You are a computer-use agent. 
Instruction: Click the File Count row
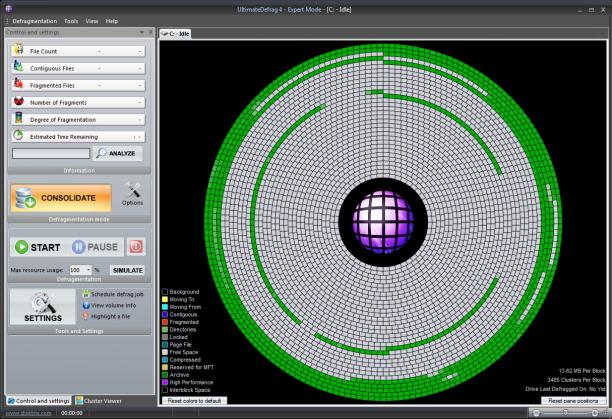[78, 51]
